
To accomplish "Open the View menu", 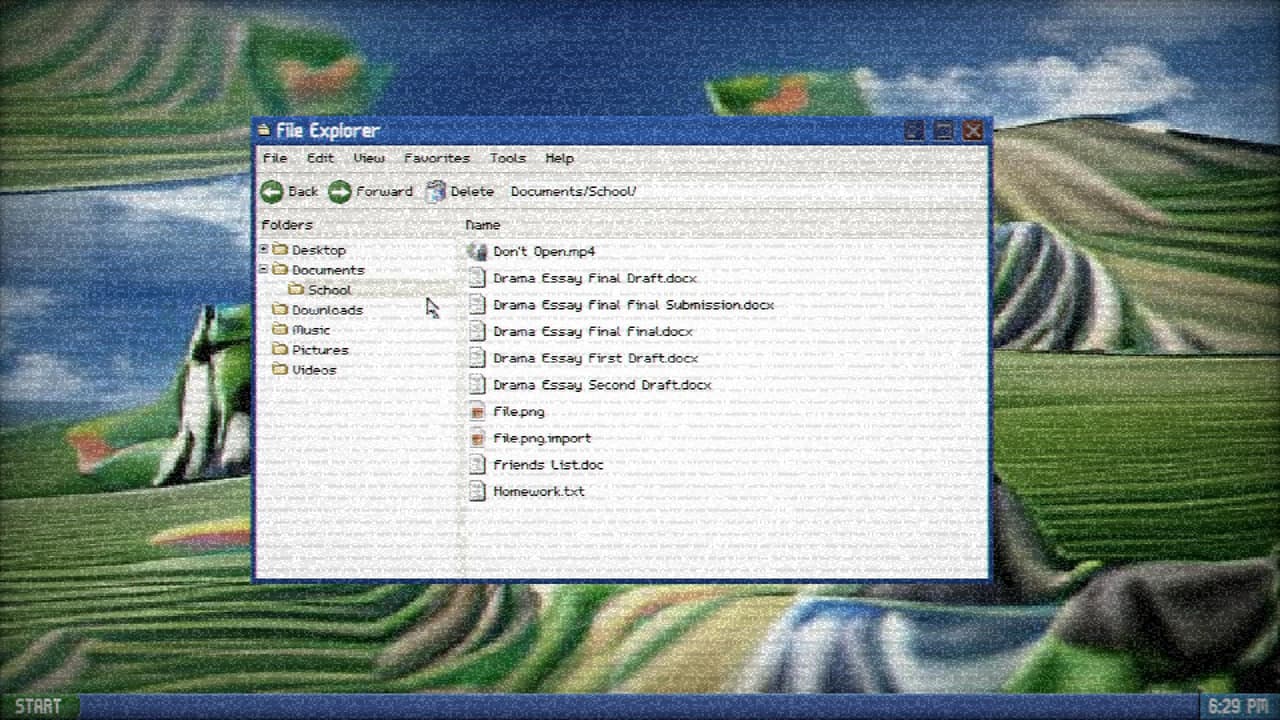I will pos(368,158).
